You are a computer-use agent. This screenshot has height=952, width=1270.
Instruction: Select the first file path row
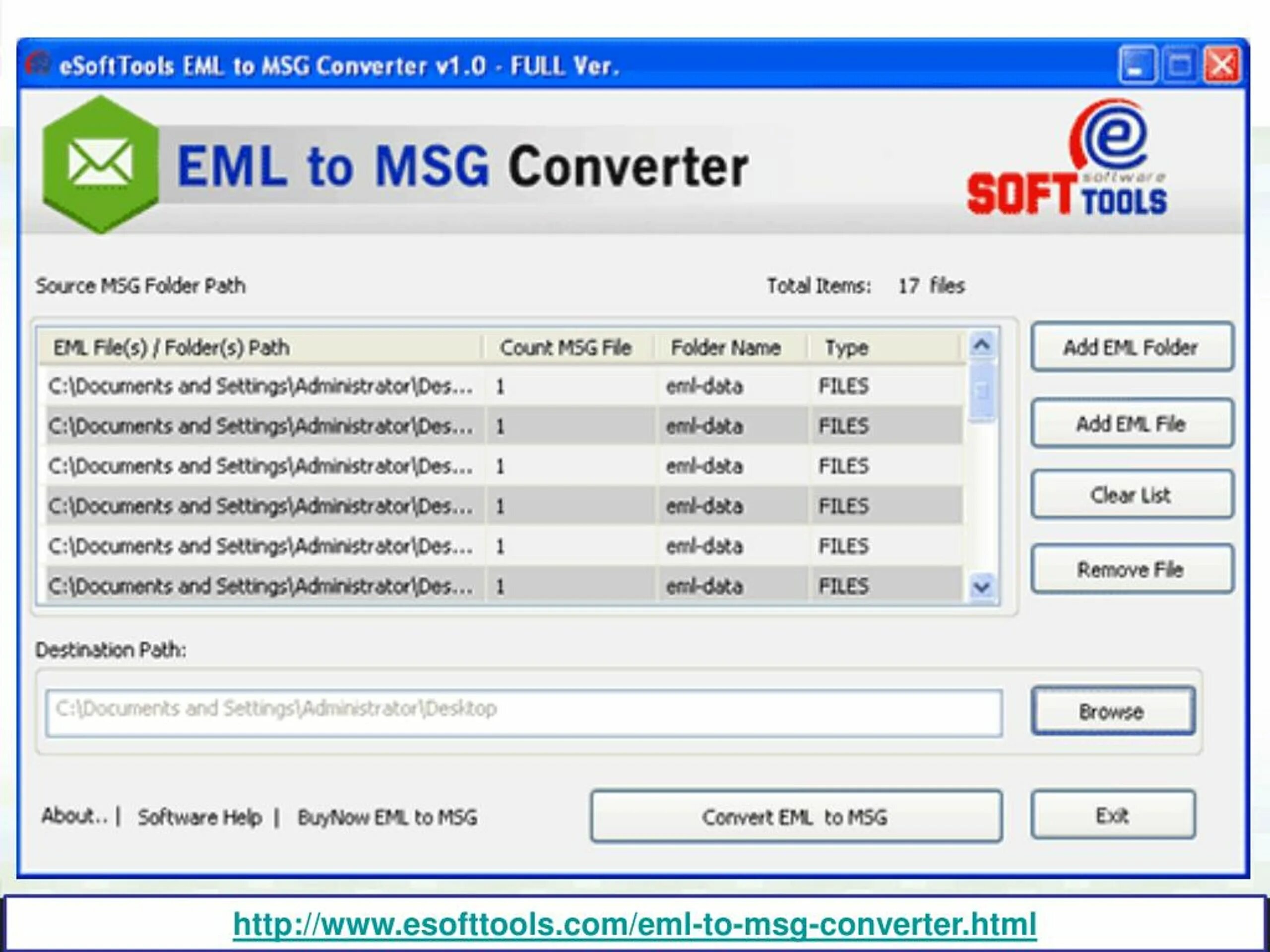(504, 386)
